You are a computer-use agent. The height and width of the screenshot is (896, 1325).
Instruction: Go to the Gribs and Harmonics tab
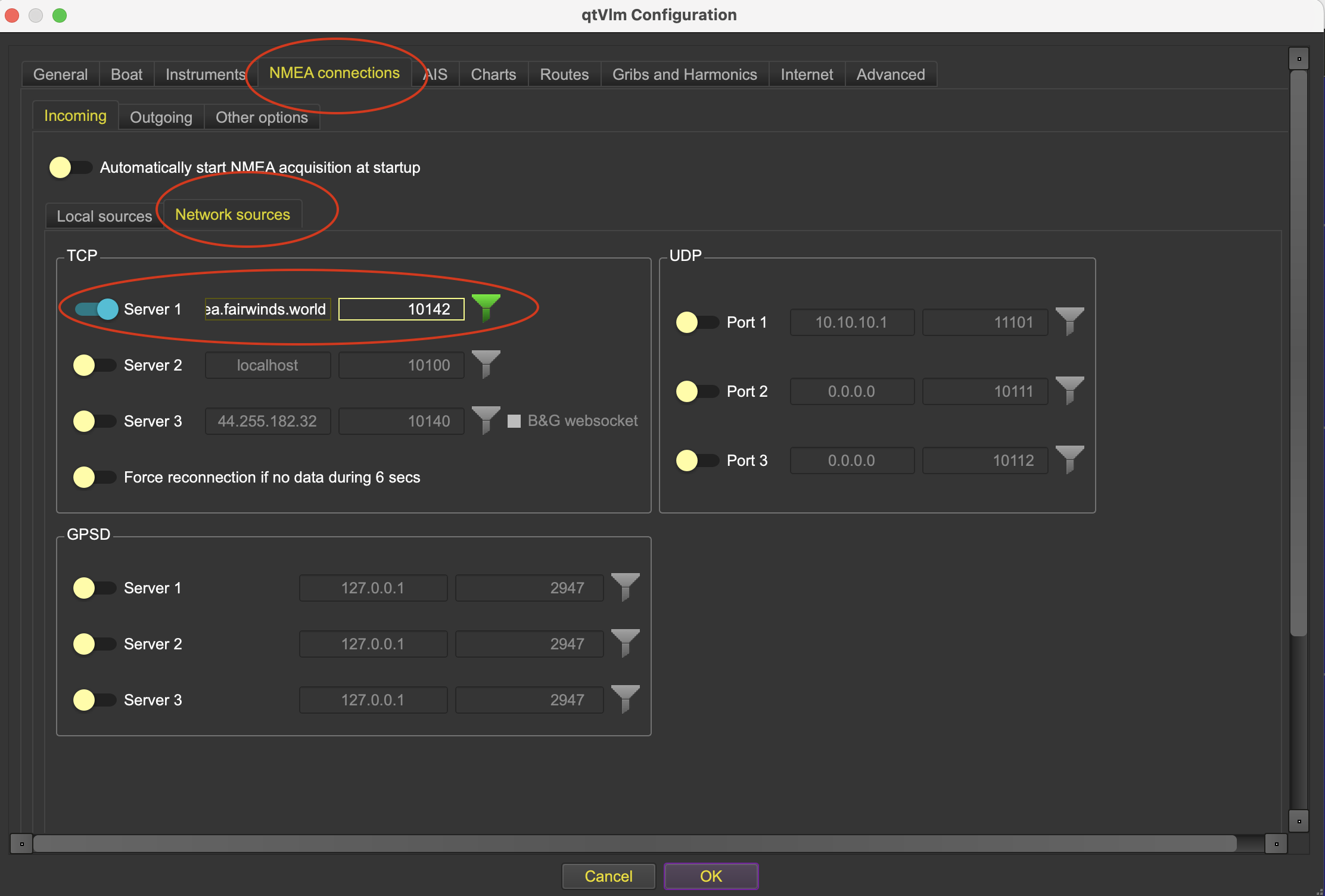(x=685, y=74)
